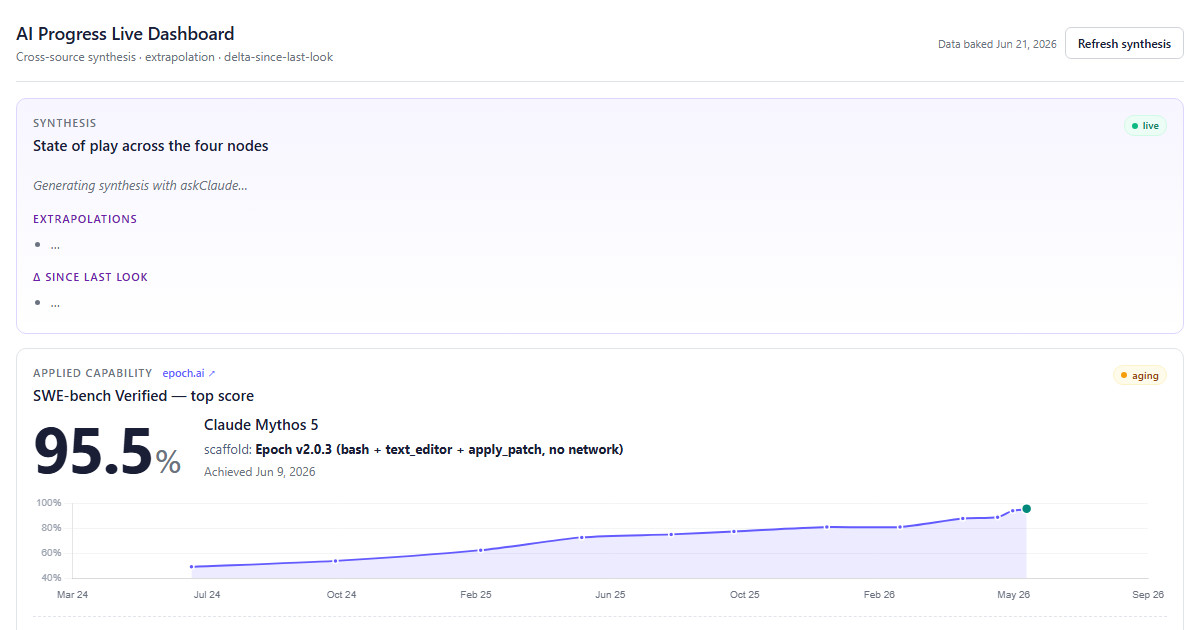
Task: Click the May 26 x-axis label
Action: pos(1014,595)
